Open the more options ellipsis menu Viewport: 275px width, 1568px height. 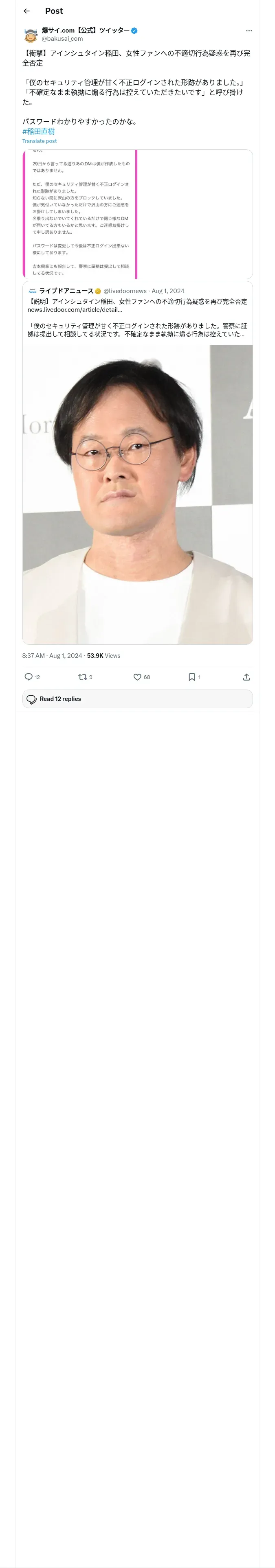[x=249, y=31]
